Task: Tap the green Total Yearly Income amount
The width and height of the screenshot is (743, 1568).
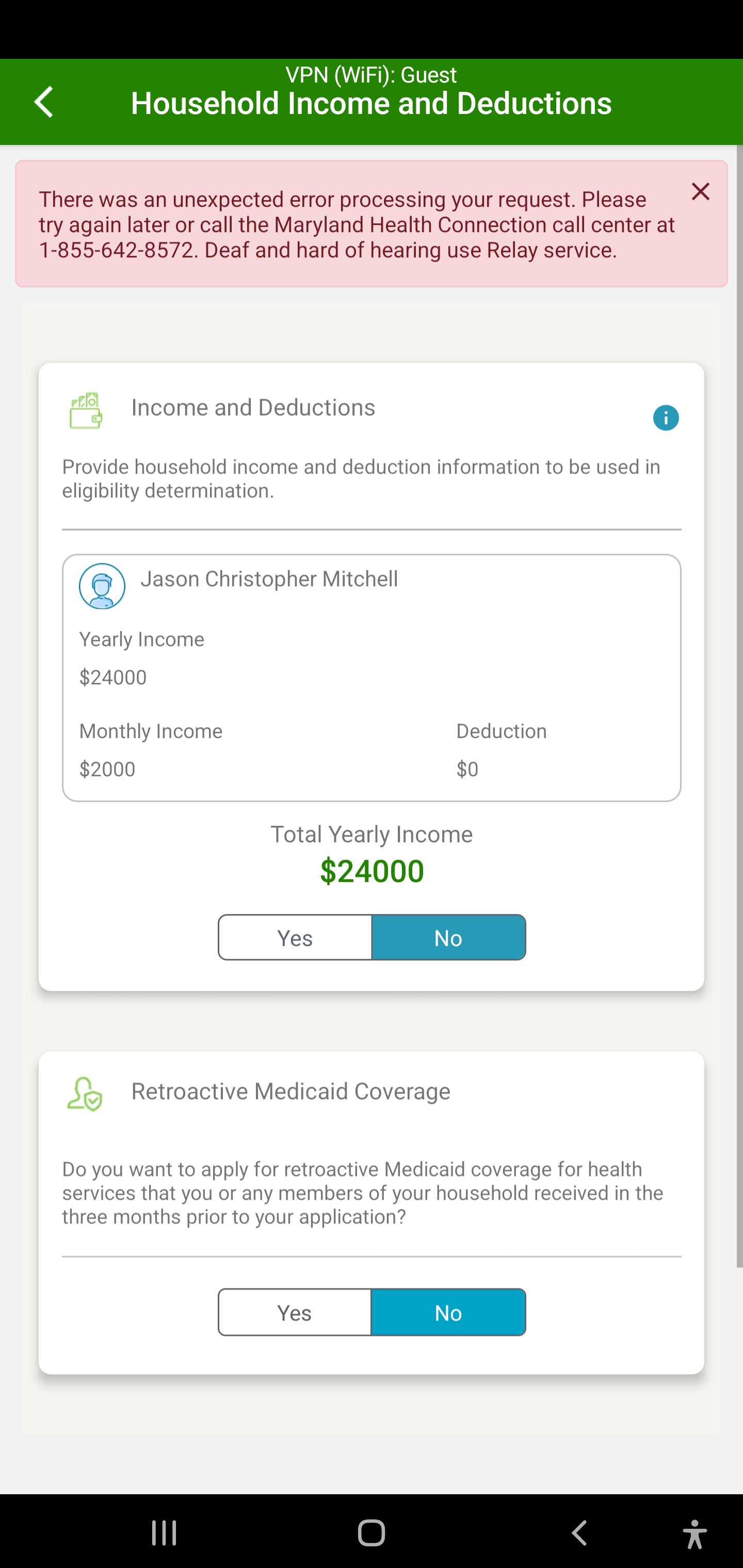Action: coord(372,871)
